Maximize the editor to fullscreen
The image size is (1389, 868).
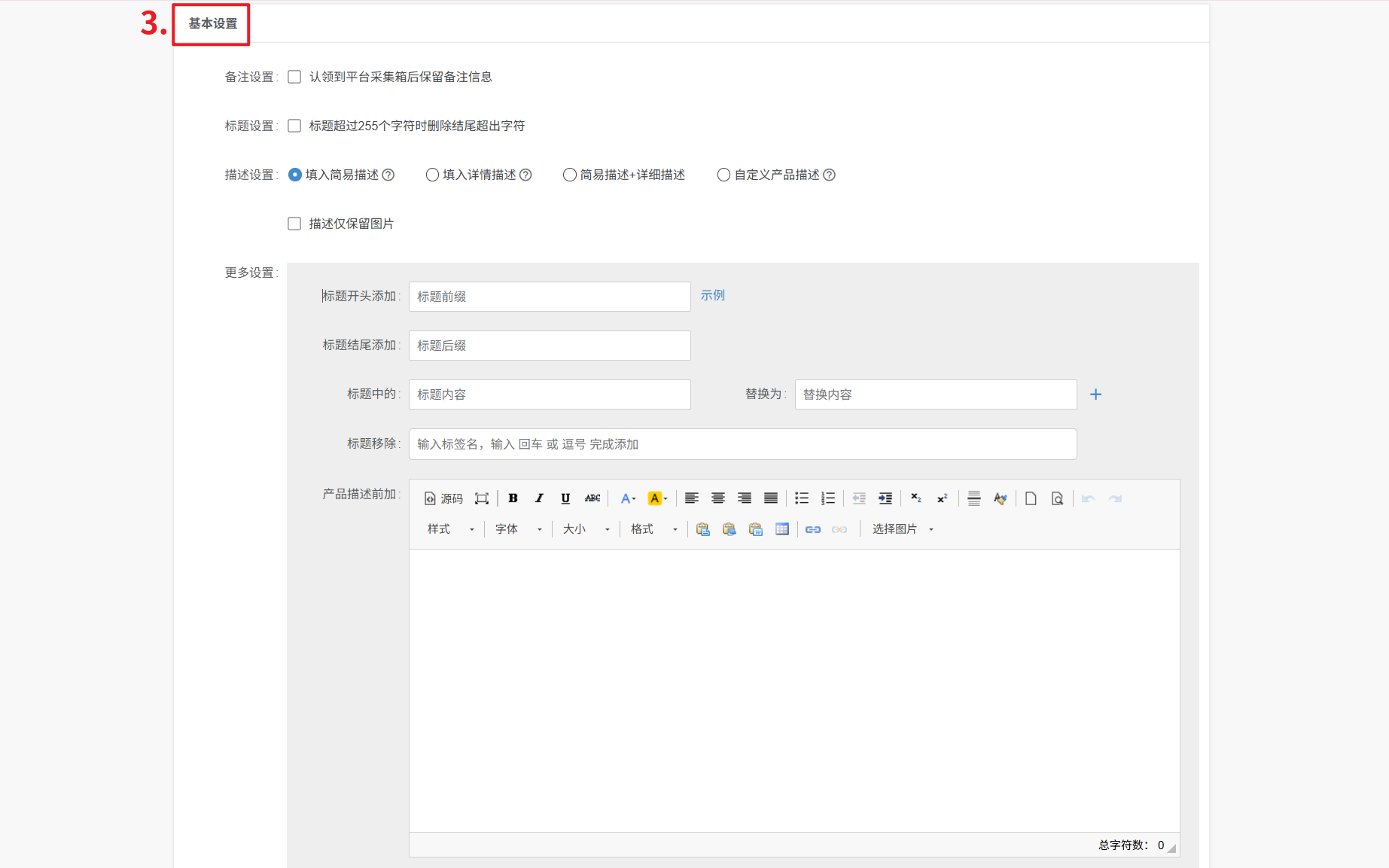tap(482, 498)
